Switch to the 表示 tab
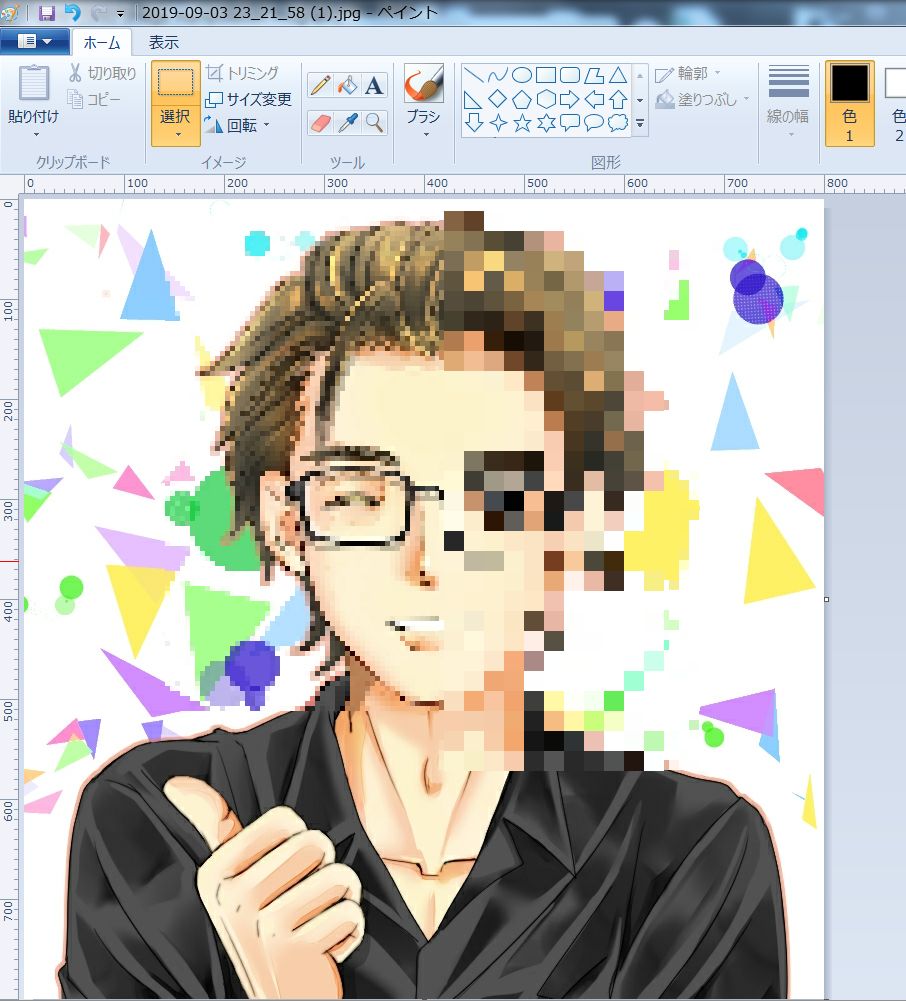 click(x=163, y=42)
